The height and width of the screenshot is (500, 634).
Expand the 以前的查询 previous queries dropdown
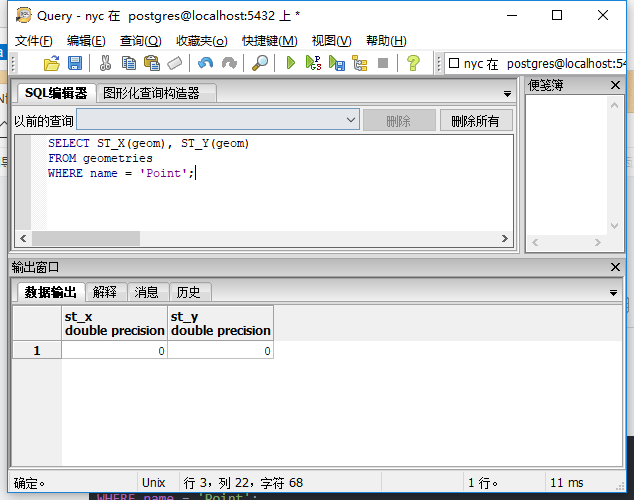[351, 120]
